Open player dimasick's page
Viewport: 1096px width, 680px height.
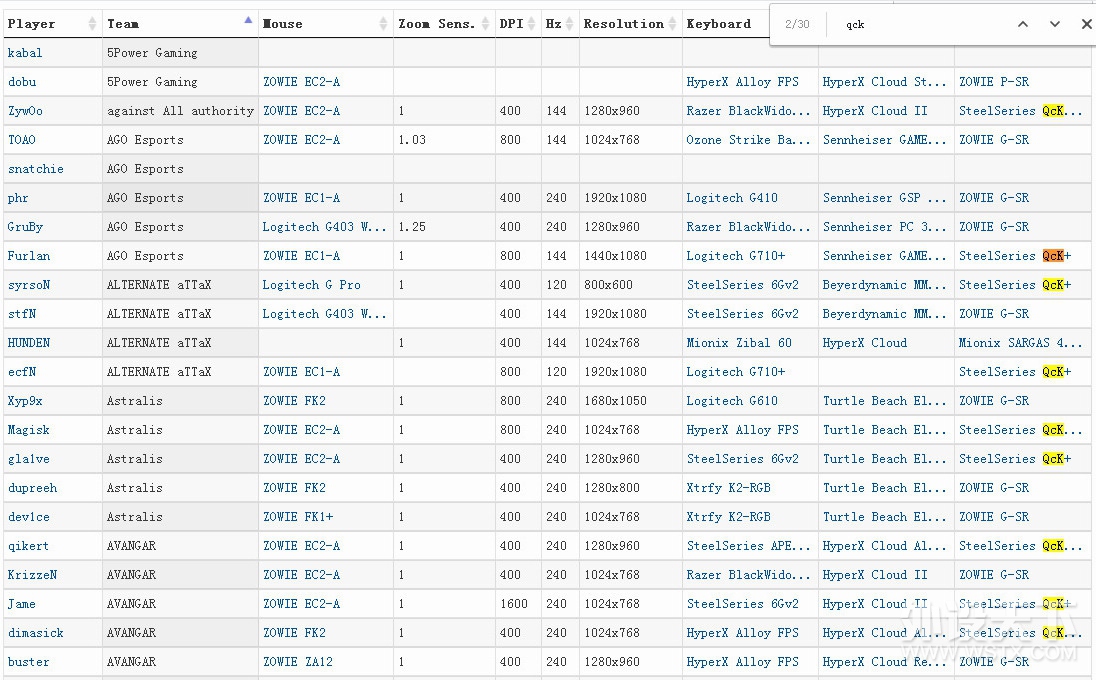tap(36, 633)
